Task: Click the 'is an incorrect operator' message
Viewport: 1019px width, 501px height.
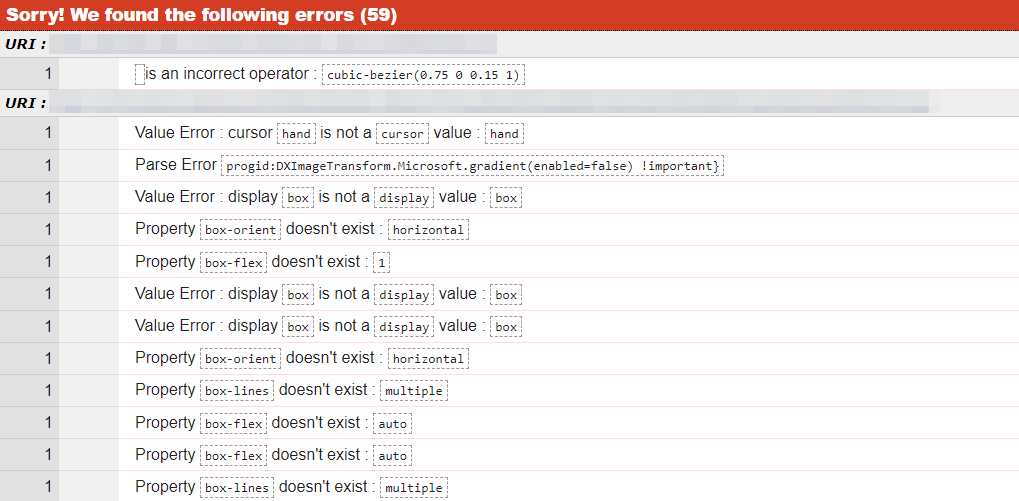Action: [227, 74]
